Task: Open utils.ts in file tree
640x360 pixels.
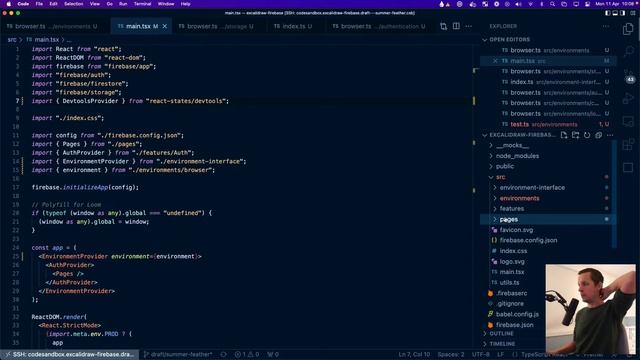Action: point(509,282)
